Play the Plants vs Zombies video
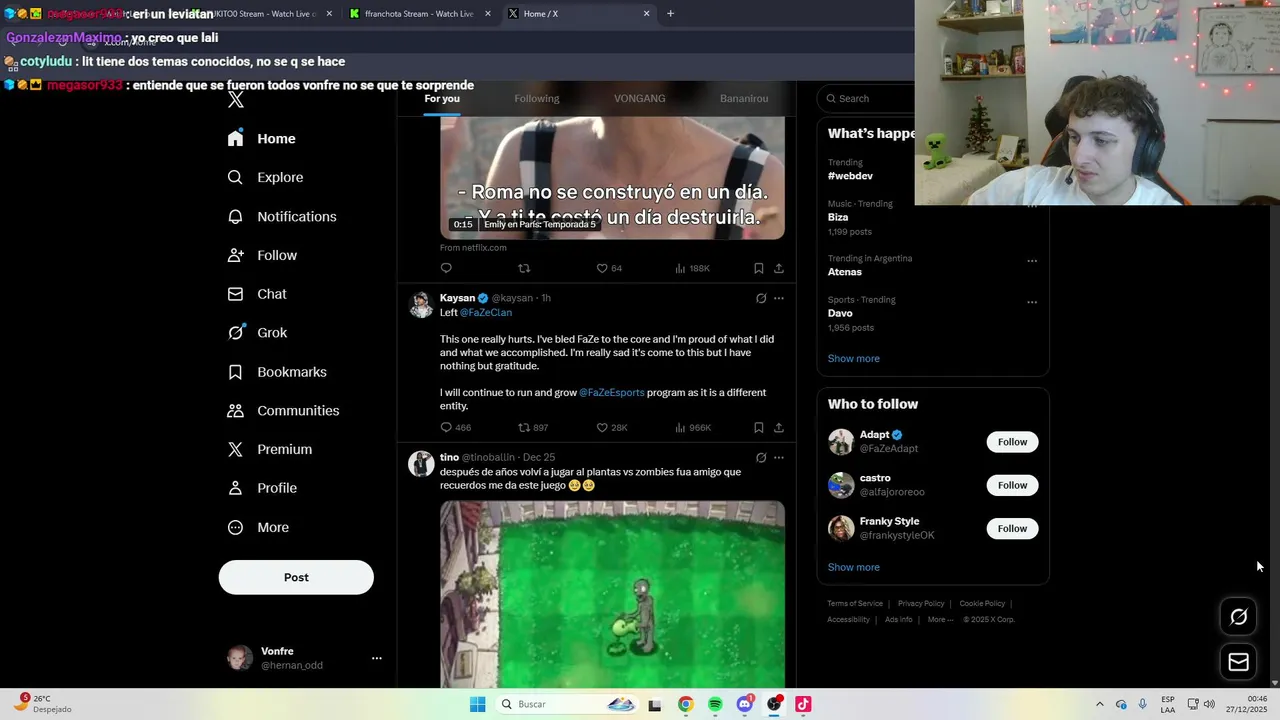This screenshot has height=720, width=1280. pyautogui.click(x=612, y=594)
